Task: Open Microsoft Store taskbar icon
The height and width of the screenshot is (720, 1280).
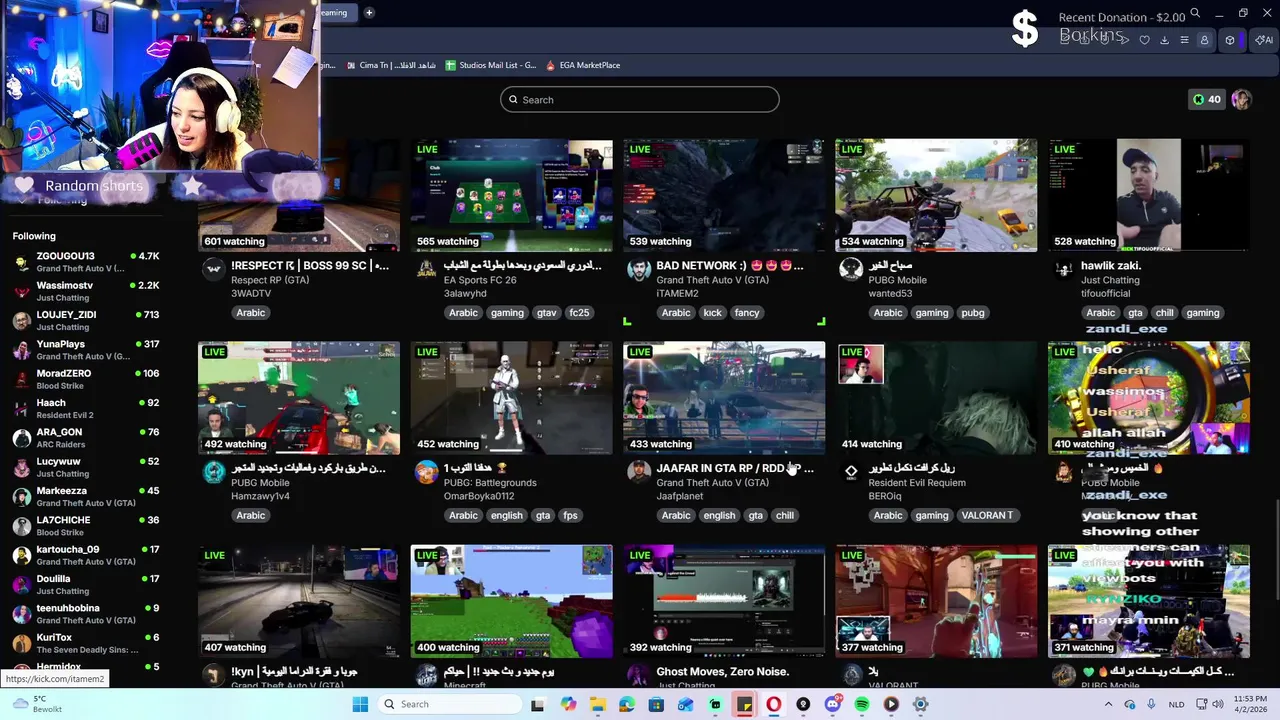Action: 656,704
